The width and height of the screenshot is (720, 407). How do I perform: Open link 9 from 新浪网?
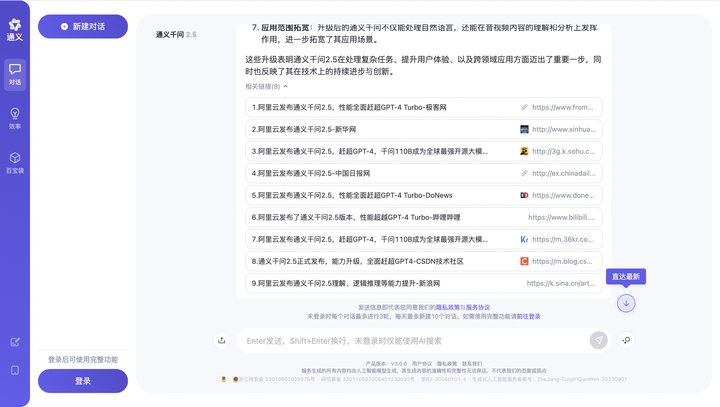[x=423, y=283]
